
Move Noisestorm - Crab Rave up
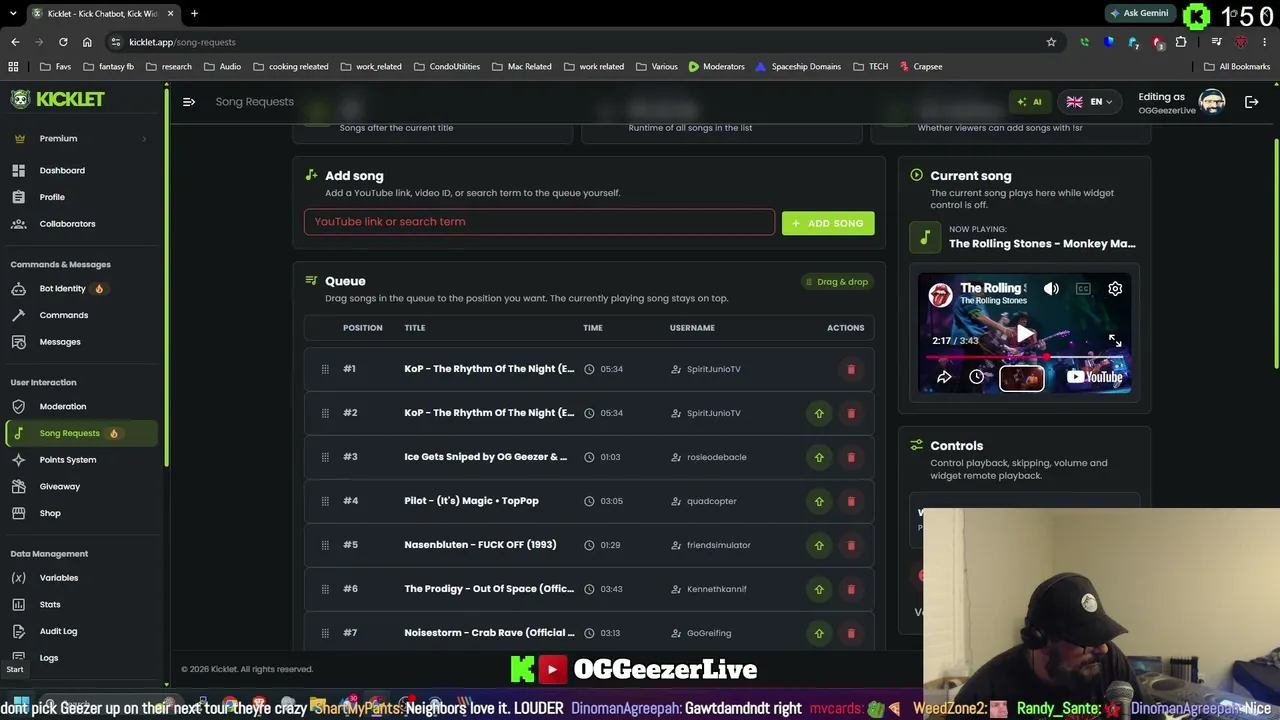click(819, 633)
